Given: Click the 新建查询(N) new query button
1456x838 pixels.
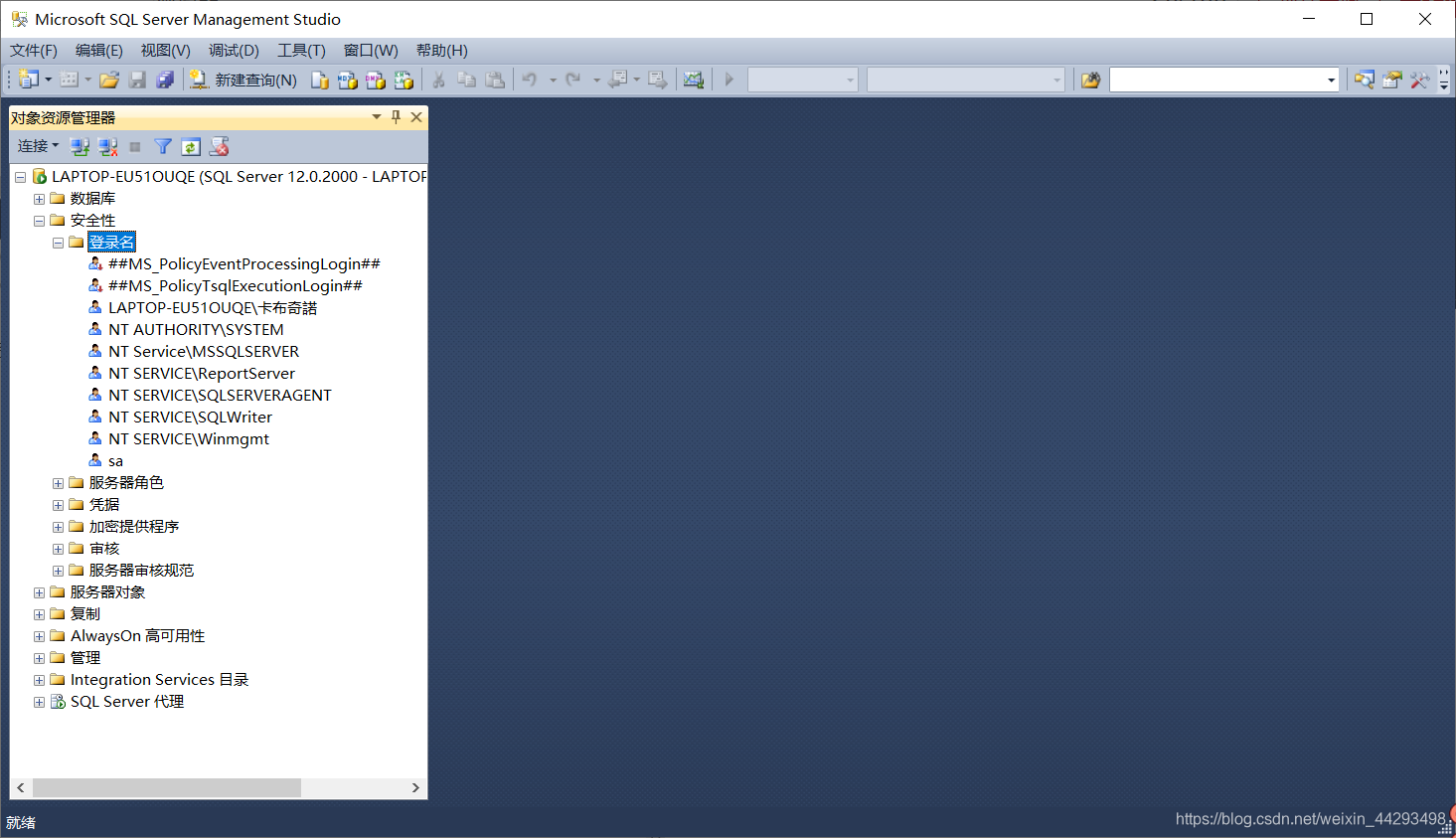Looking at the screenshot, I should click(x=243, y=80).
